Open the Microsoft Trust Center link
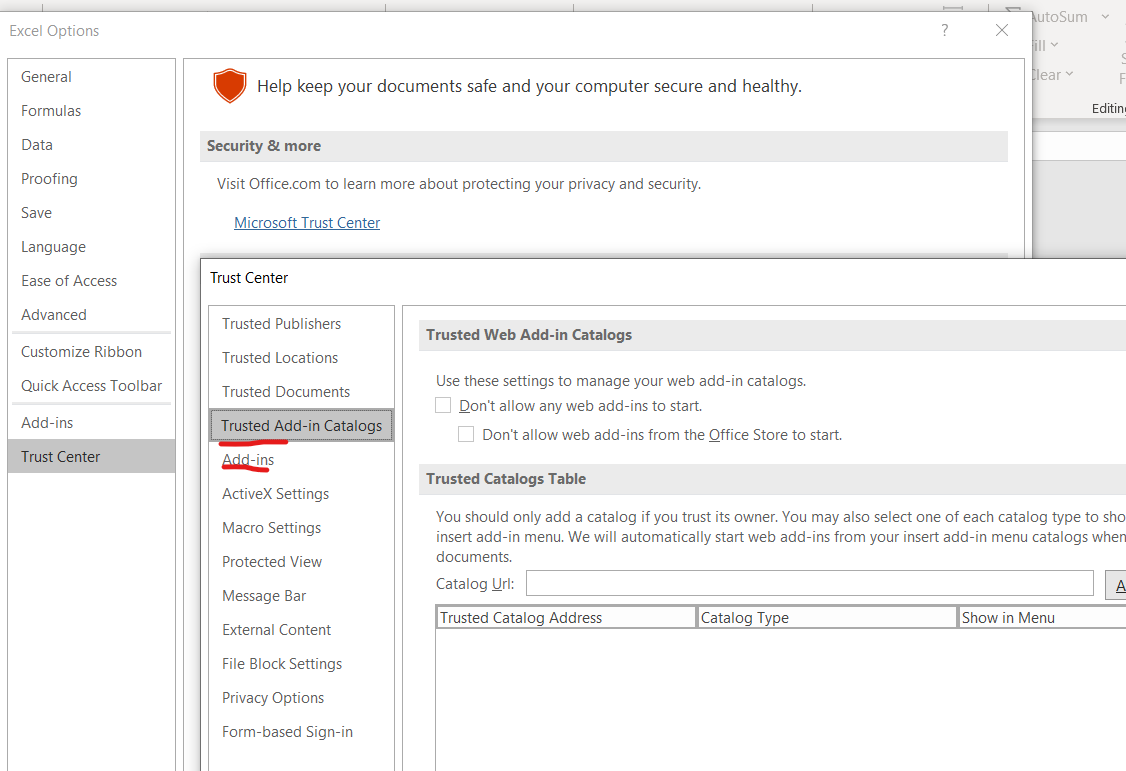This screenshot has width=1126, height=771. click(x=307, y=223)
